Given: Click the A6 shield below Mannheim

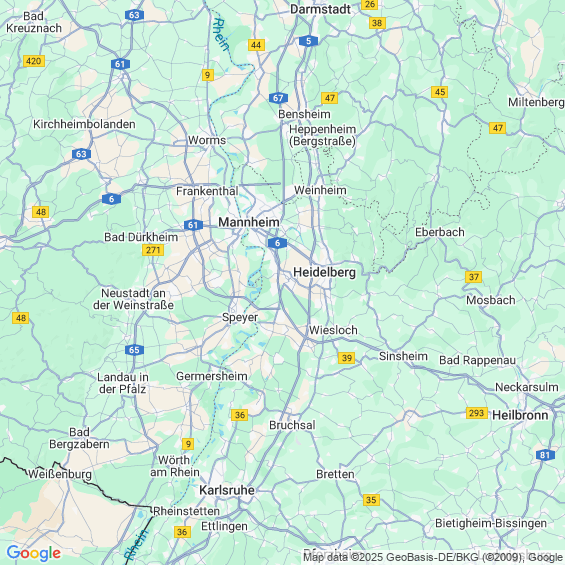Looking at the screenshot, I should tap(277, 243).
